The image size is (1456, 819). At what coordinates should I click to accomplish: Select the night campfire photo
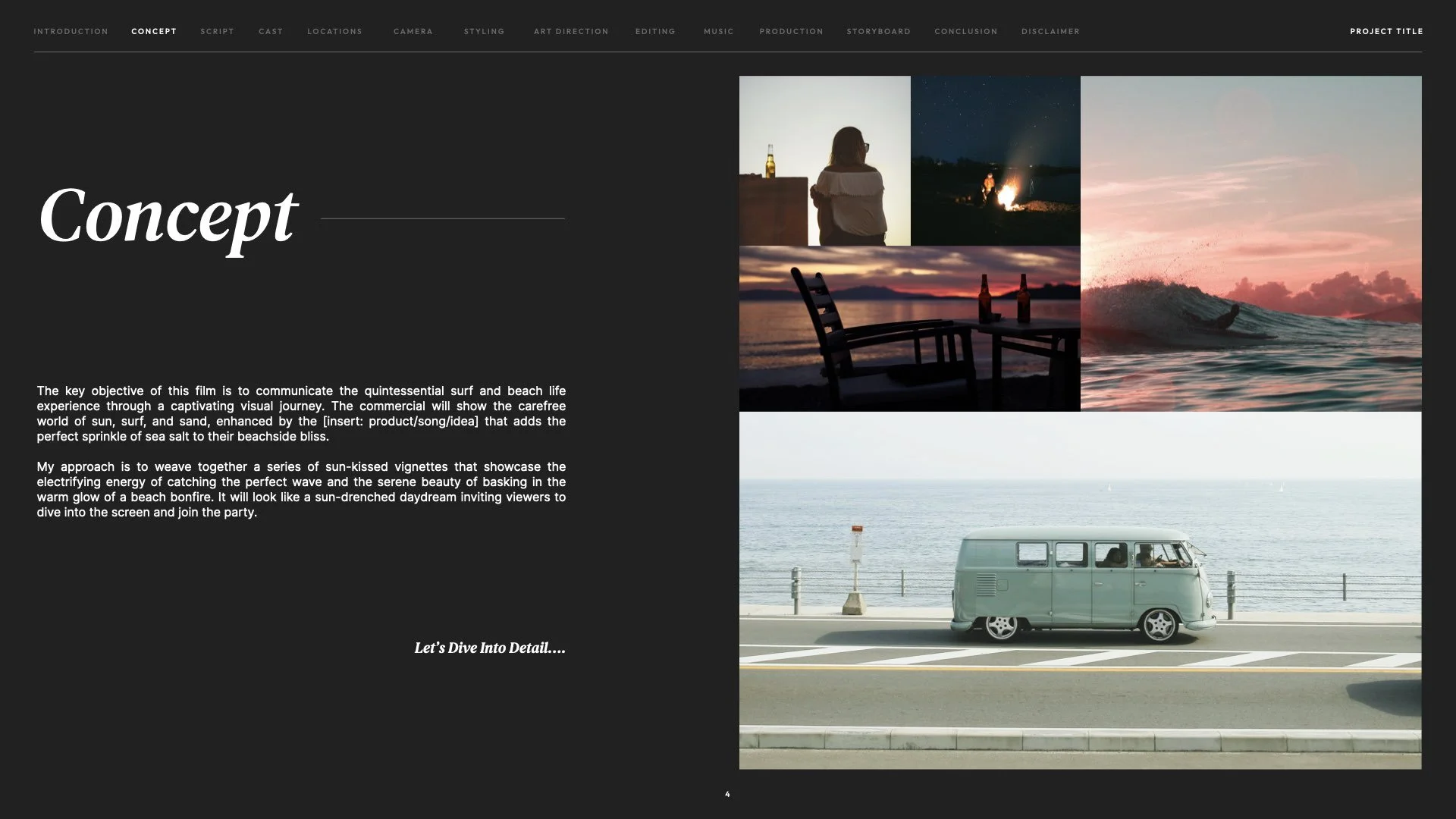995,161
